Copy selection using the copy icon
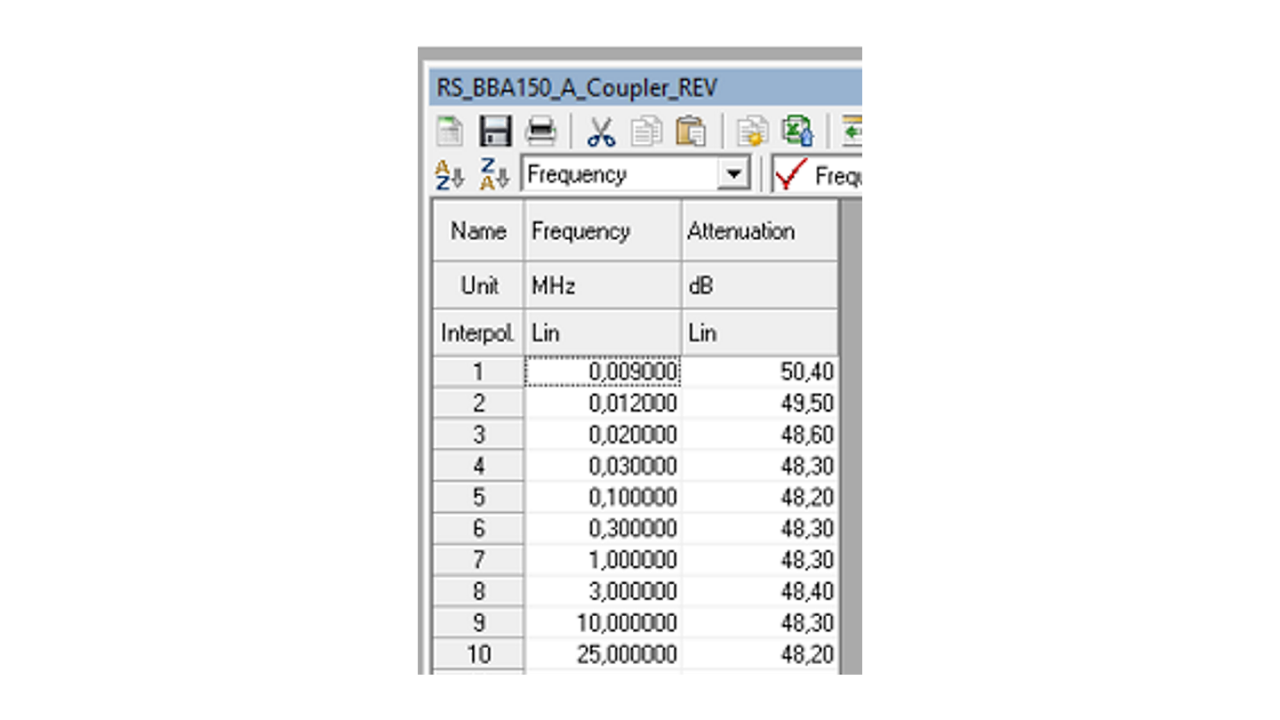1280x720 pixels. point(647,131)
